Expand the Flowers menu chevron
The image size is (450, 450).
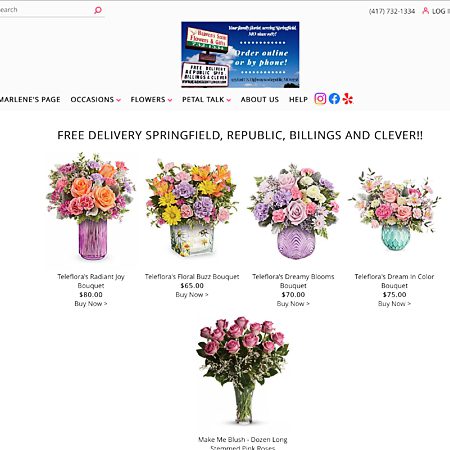click(170, 100)
